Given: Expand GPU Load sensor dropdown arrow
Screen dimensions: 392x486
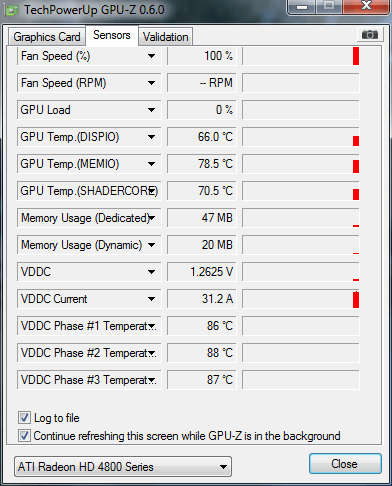Looking at the screenshot, I should (x=151, y=110).
